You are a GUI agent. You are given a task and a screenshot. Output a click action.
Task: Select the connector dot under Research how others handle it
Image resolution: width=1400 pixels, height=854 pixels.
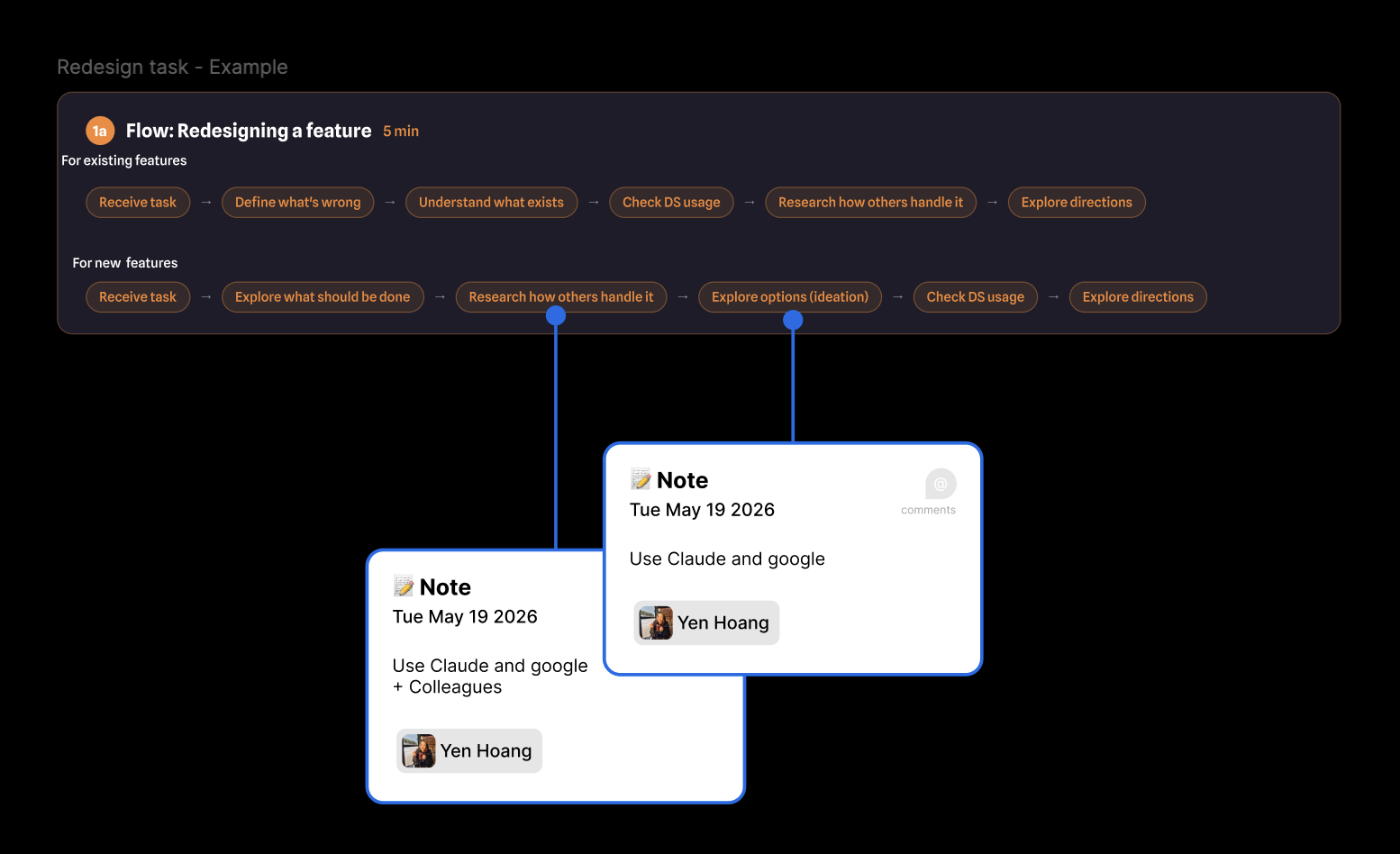(556, 315)
